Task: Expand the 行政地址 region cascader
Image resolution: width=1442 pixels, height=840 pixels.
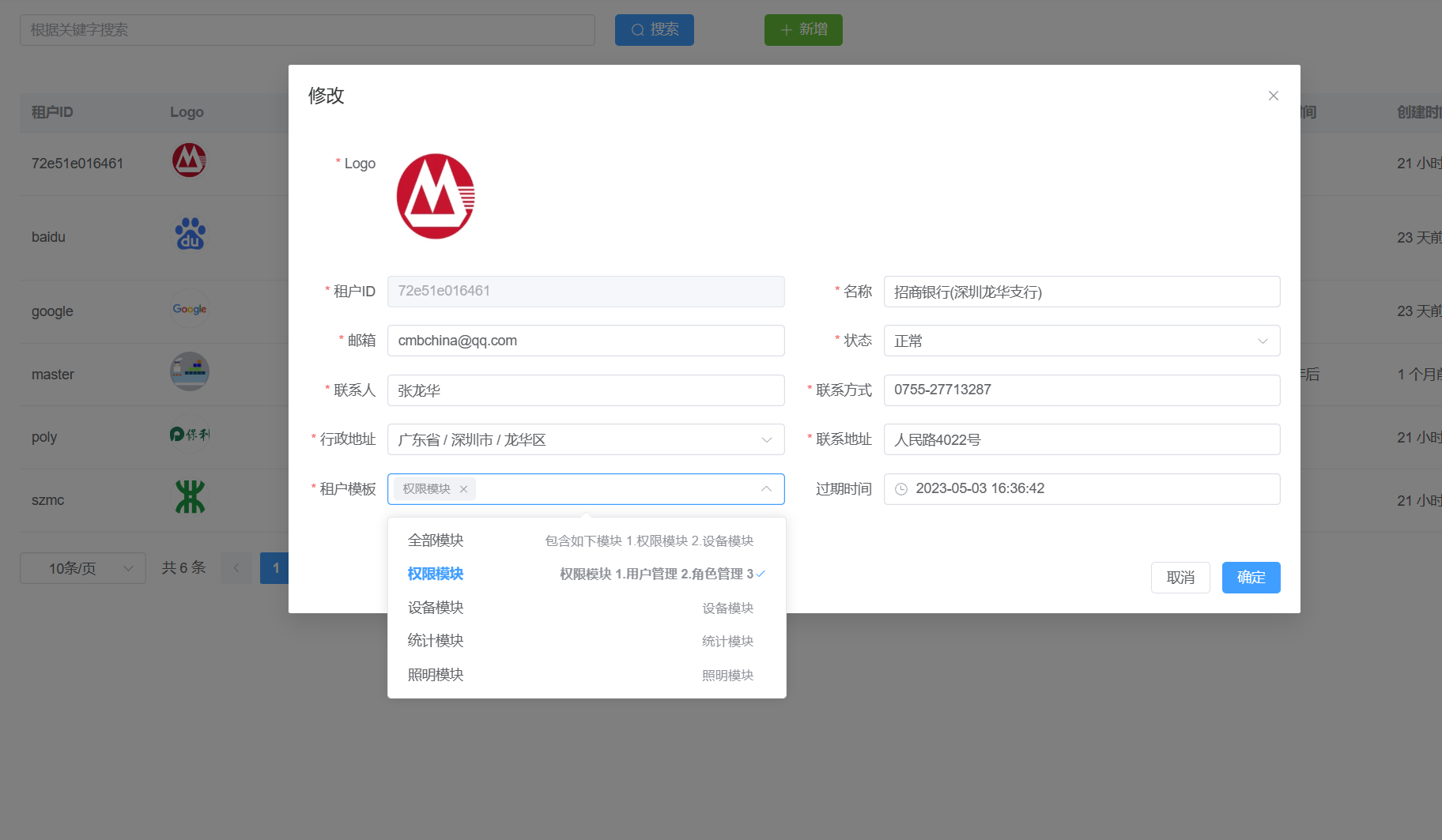Action: (x=585, y=439)
